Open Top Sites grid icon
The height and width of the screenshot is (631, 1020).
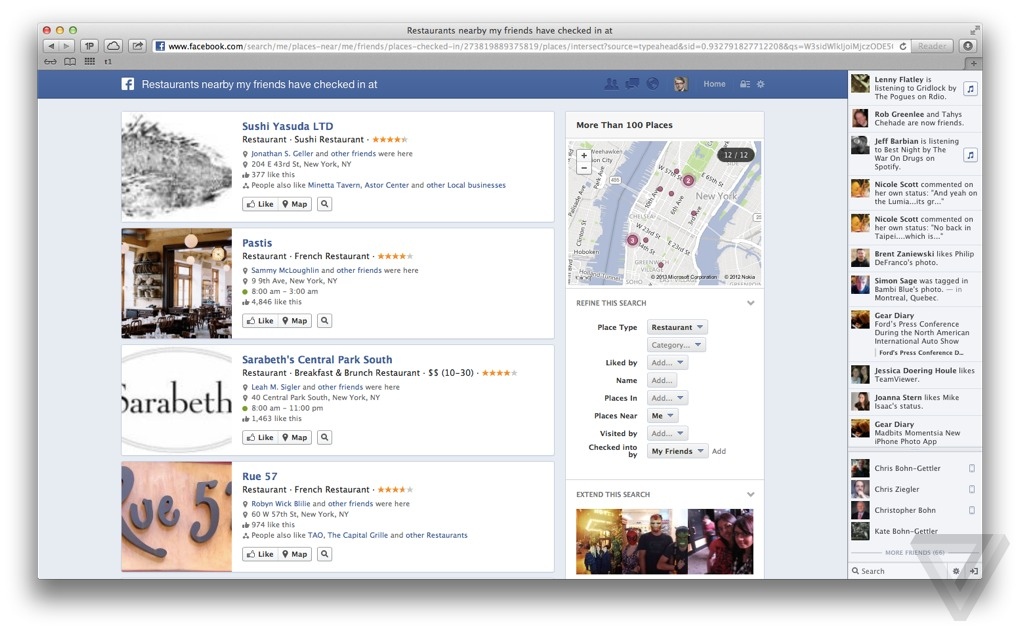click(90, 62)
